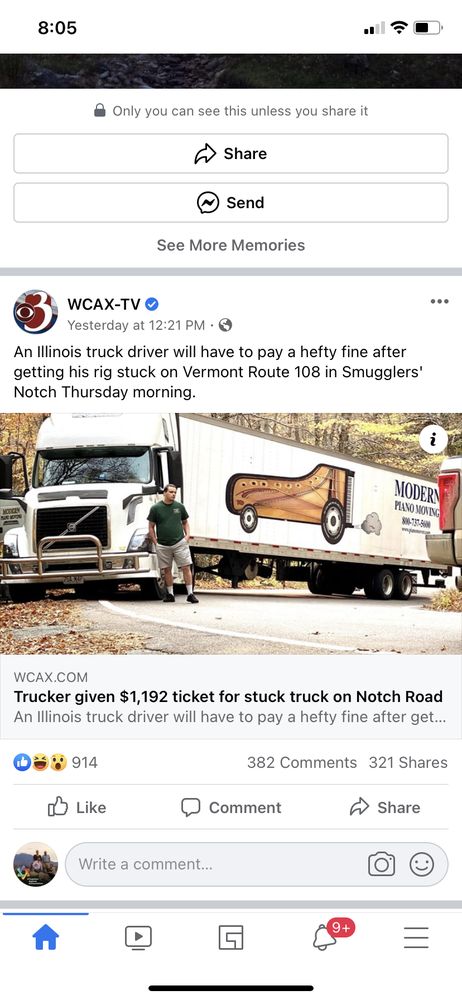Open the WCAX-TV profile picture
Image resolution: width=462 pixels, height=1000 pixels.
(36, 312)
